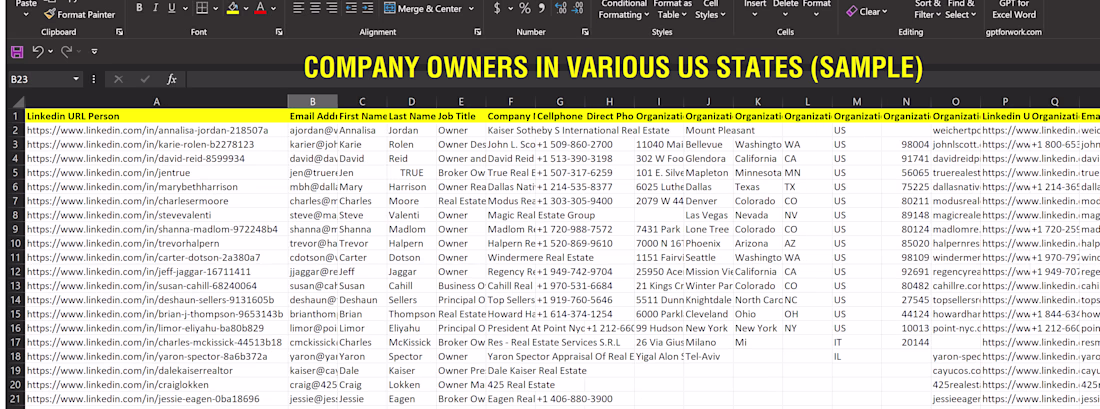The height and width of the screenshot is (409, 1100).
Task: Open the Clear dropdown
Action: point(866,11)
